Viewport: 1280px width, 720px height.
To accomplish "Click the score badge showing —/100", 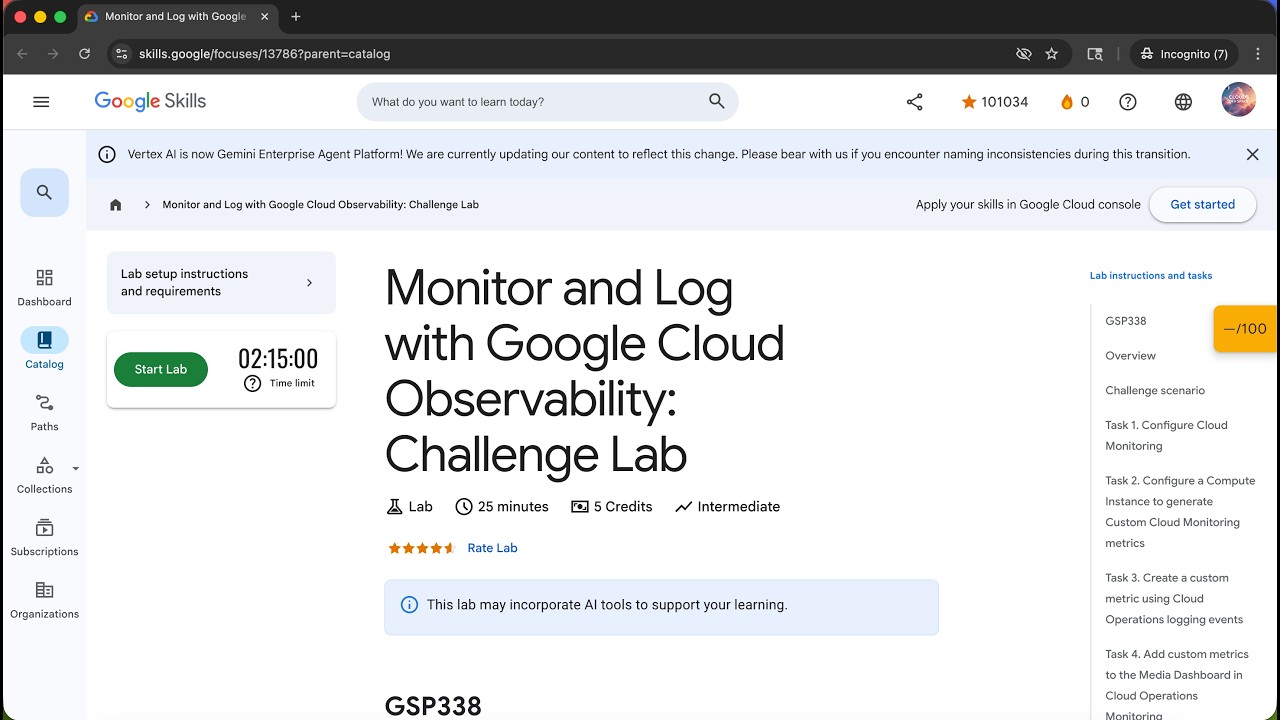I will [1245, 328].
